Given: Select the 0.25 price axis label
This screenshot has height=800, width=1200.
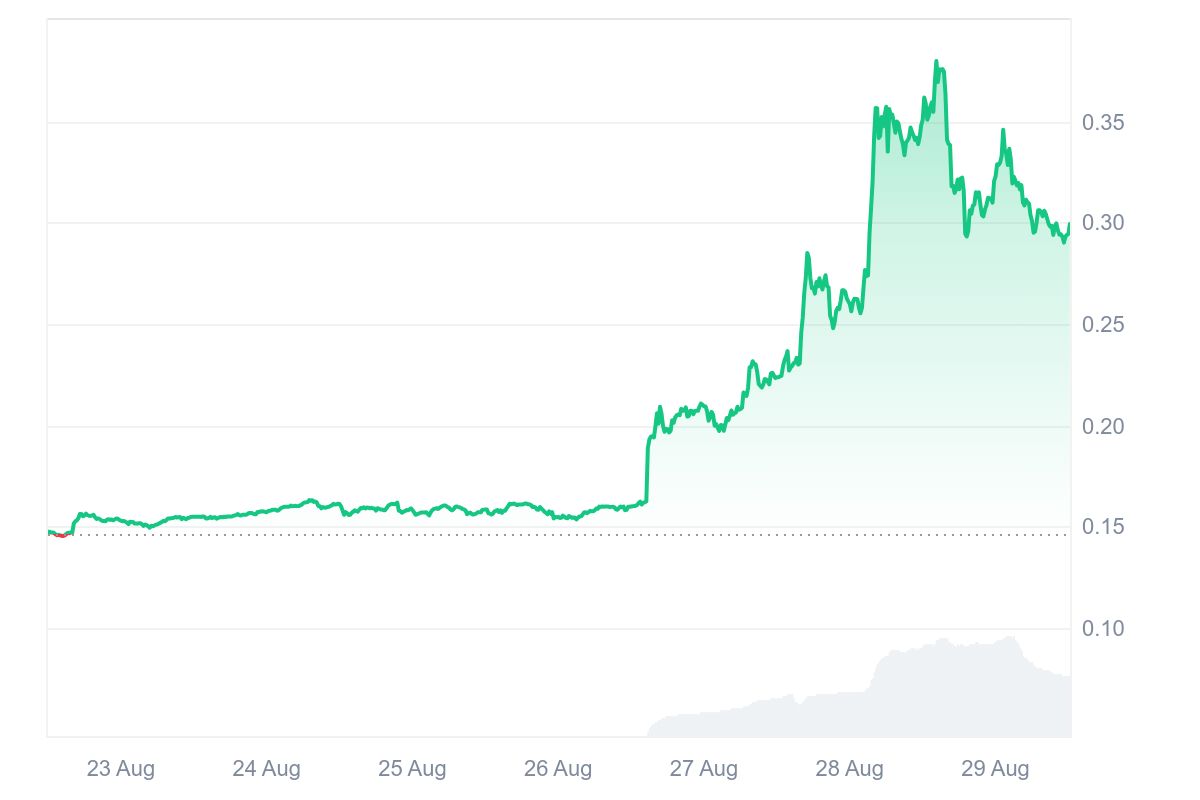Looking at the screenshot, I should click(x=1103, y=325).
